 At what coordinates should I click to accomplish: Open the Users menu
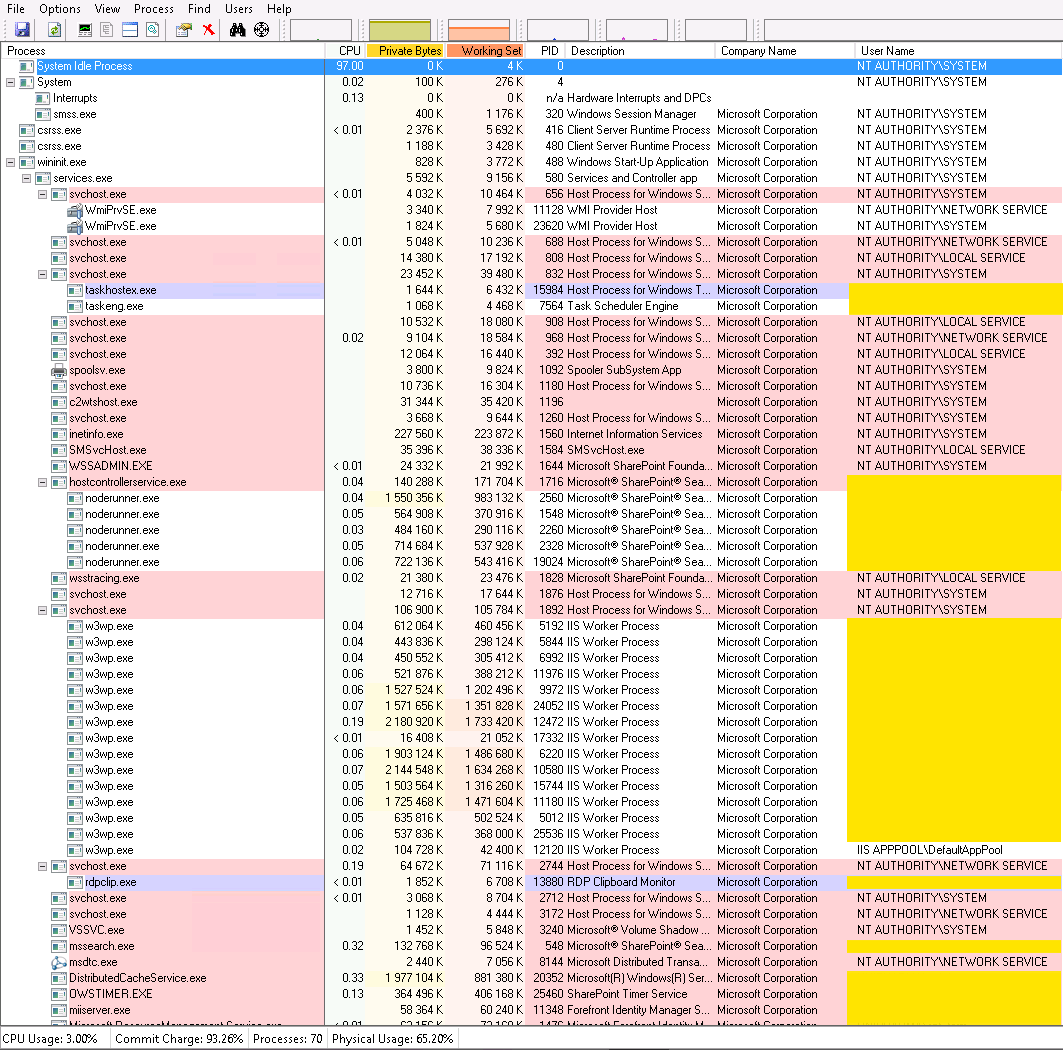click(x=239, y=9)
